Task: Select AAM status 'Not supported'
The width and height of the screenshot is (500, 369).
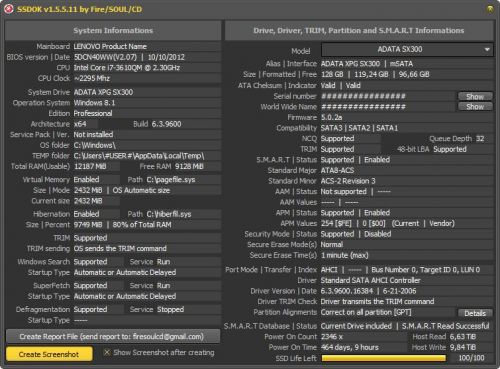Action: (x=343, y=192)
